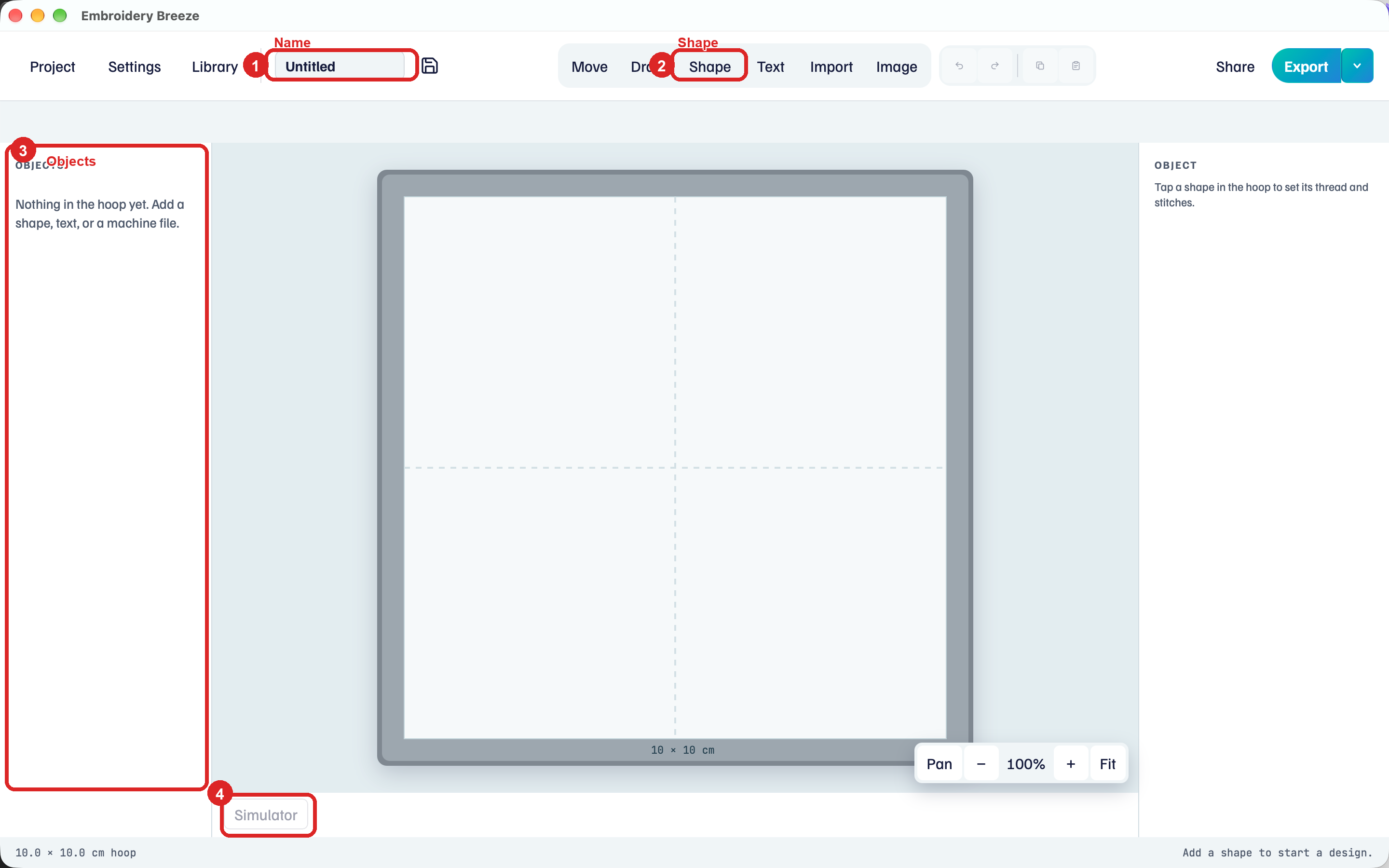The image size is (1389, 868).
Task: Open the Settings menu
Action: tap(134, 67)
